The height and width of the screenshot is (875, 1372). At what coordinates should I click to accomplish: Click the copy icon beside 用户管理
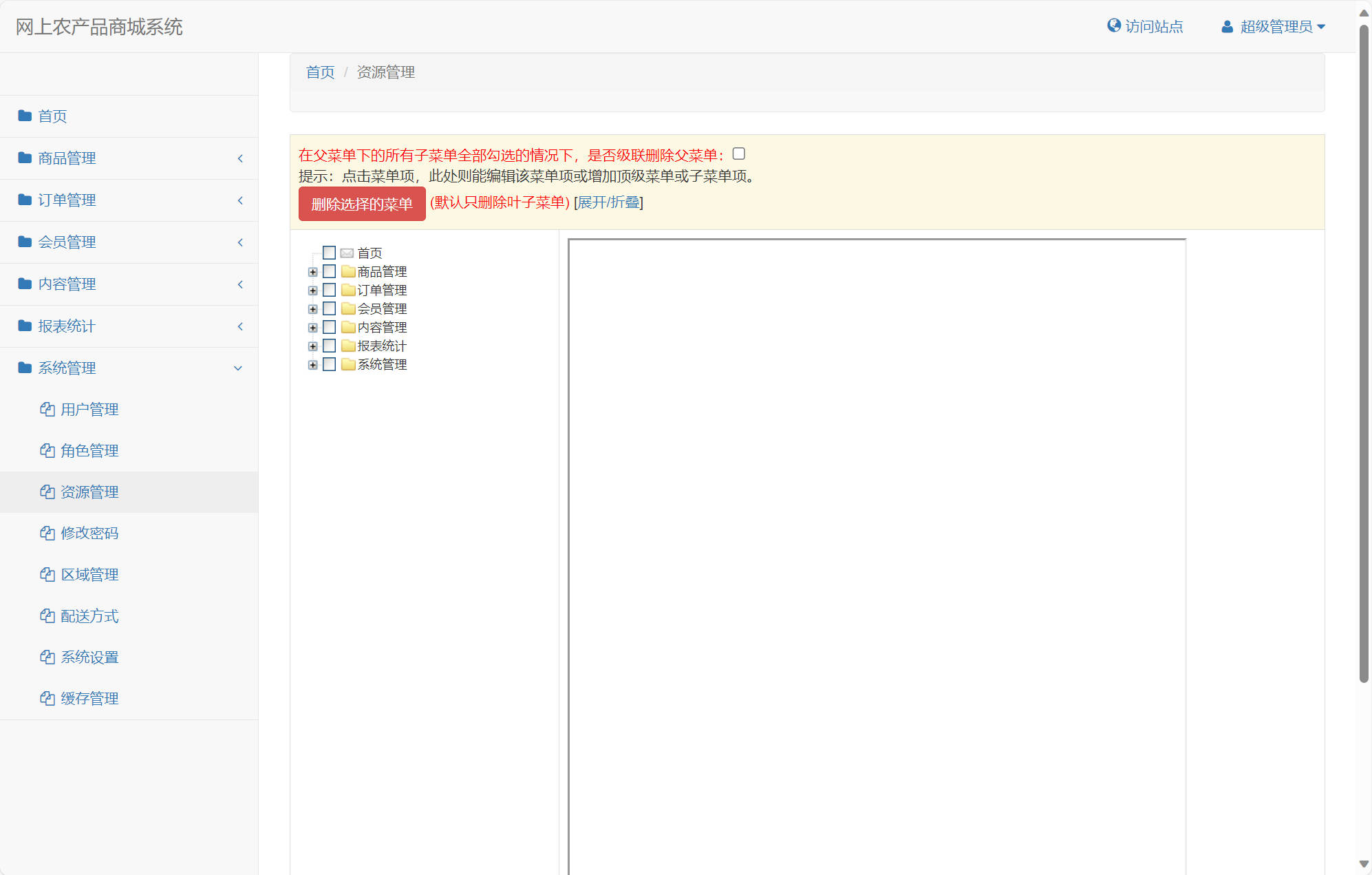click(47, 410)
